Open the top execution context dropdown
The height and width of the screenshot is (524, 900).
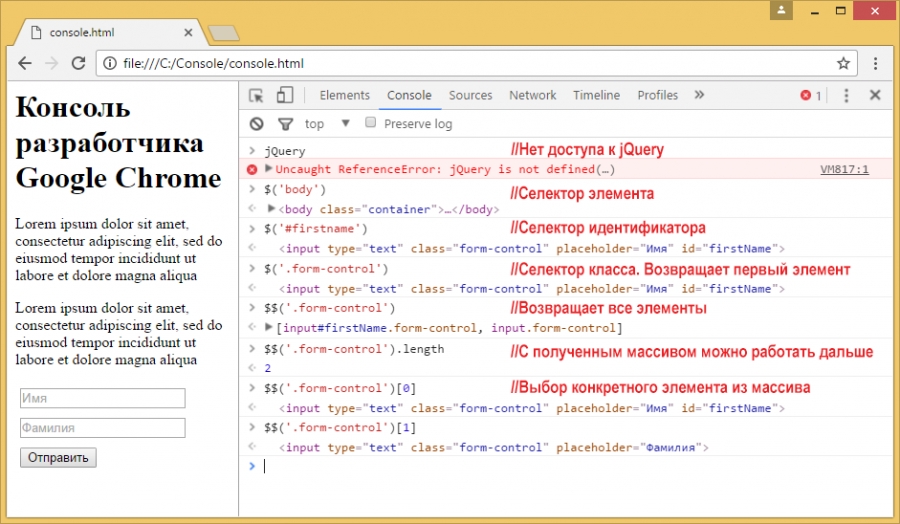[327, 123]
